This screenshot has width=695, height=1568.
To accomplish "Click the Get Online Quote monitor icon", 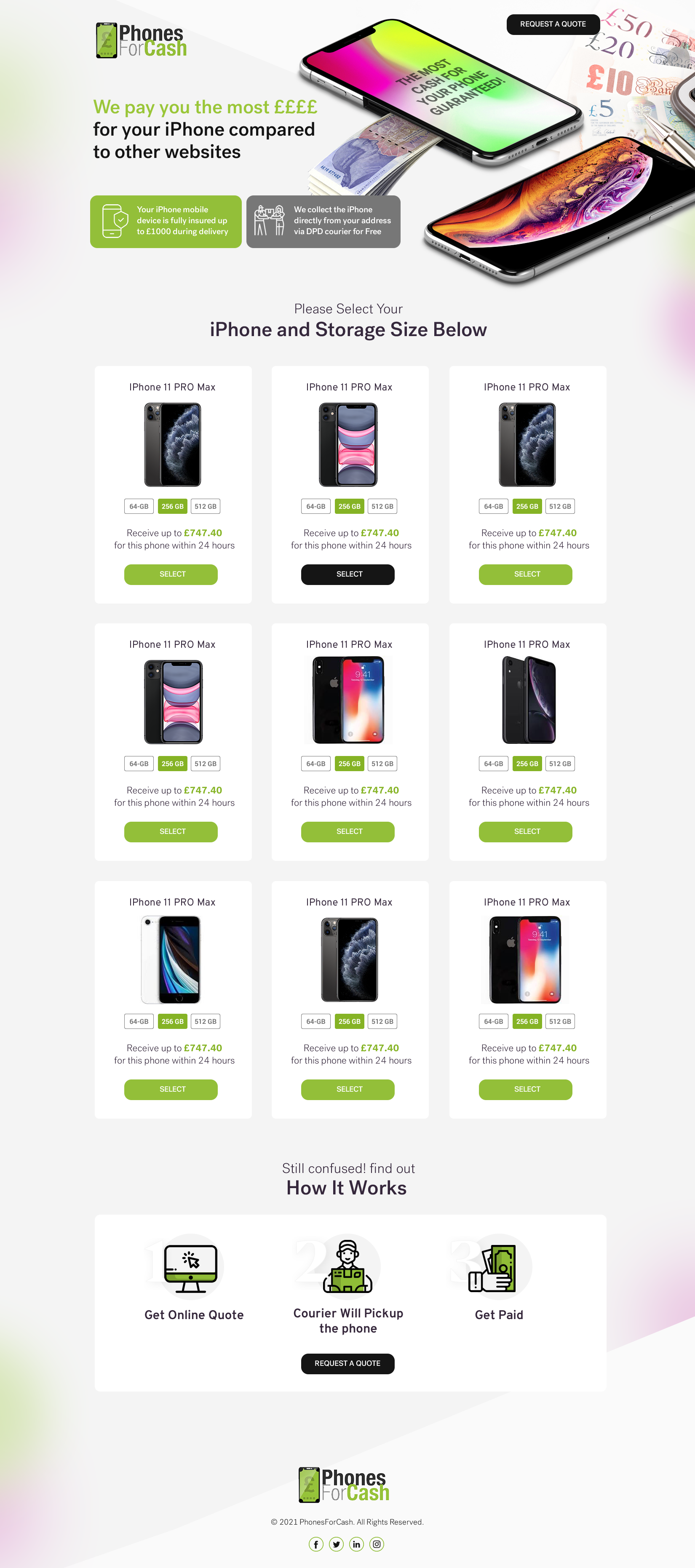I will coord(190,1269).
